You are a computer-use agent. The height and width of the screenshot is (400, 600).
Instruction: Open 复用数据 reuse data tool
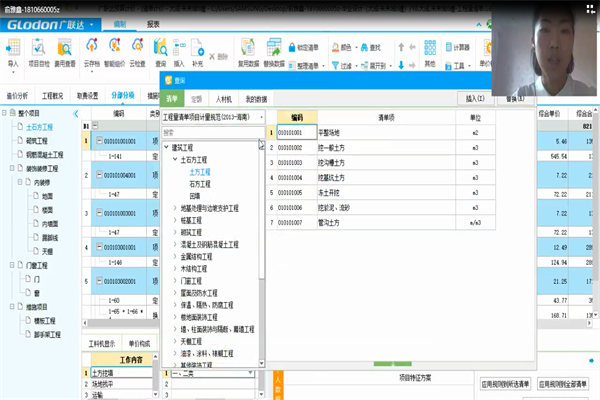click(248, 53)
